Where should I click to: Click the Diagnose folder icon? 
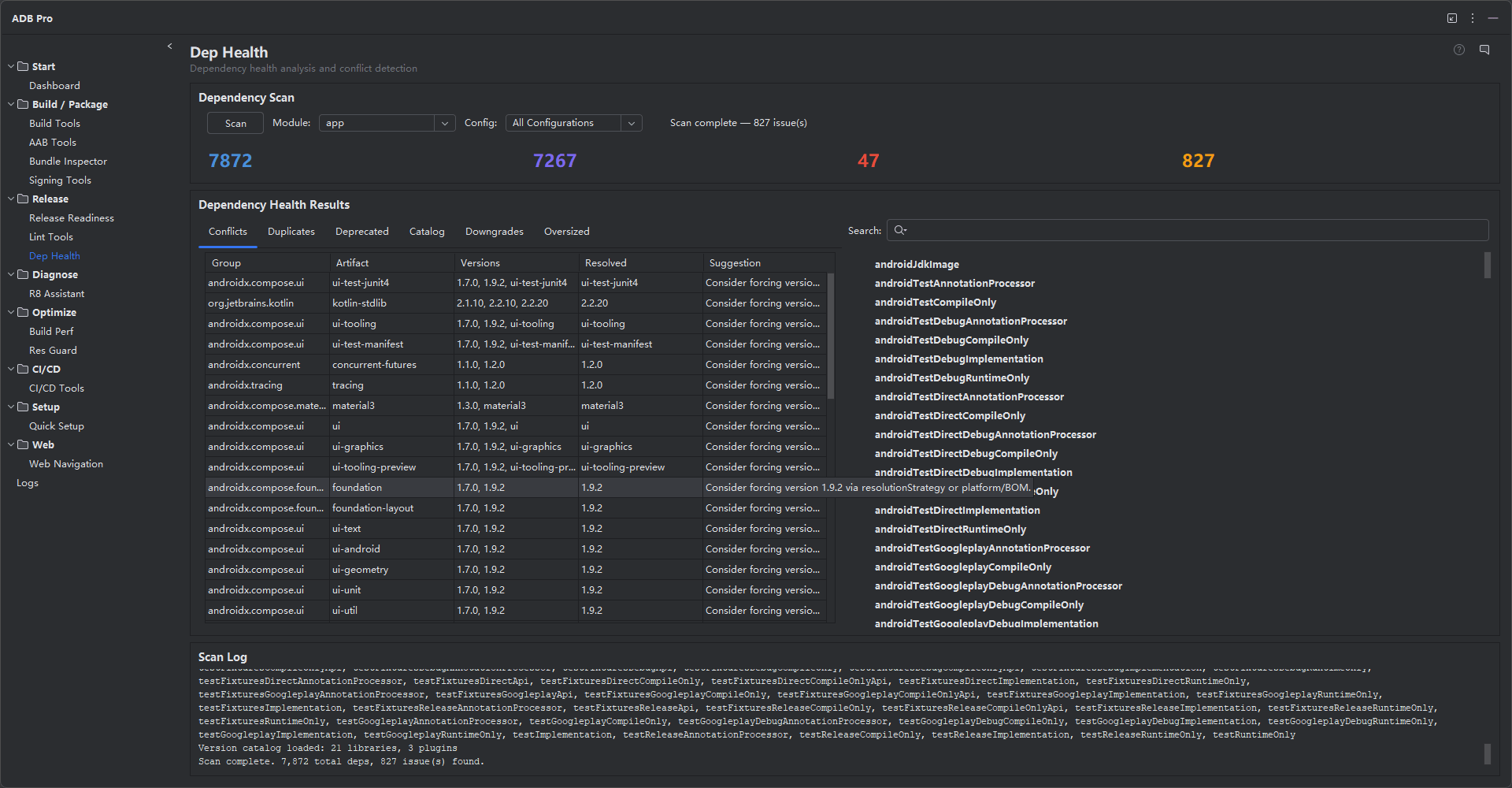click(24, 274)
